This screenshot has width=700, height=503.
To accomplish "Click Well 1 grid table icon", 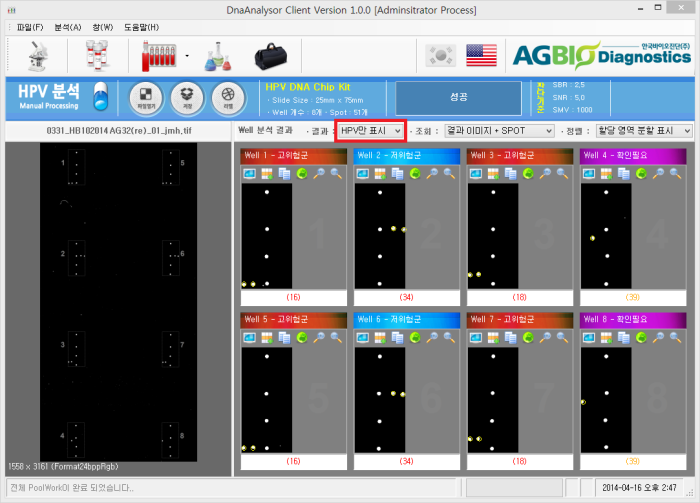I will [x=267, y=174].
